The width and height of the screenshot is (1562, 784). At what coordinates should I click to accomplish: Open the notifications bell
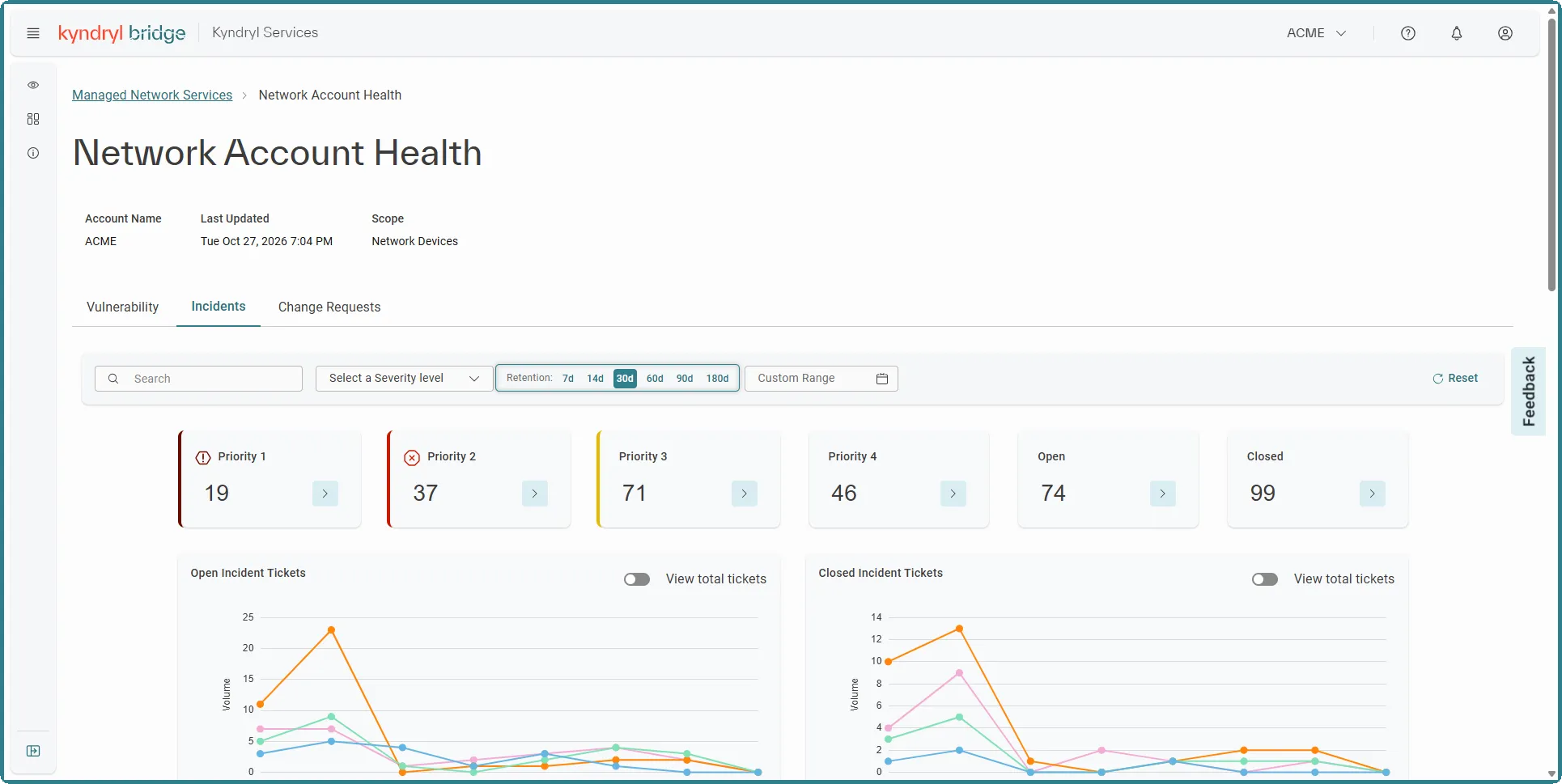point(1457,33)
